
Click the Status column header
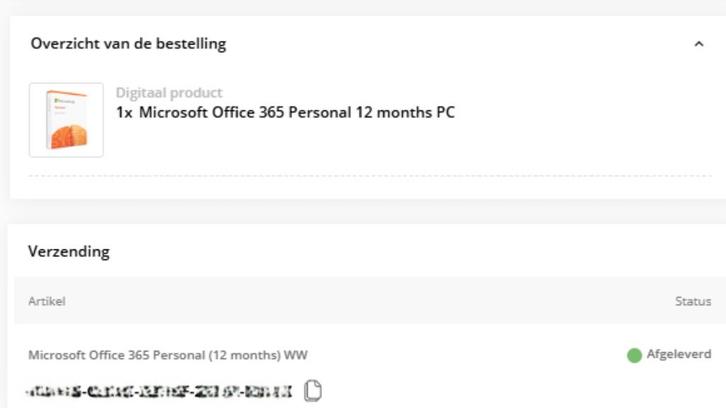pos(692,301)
